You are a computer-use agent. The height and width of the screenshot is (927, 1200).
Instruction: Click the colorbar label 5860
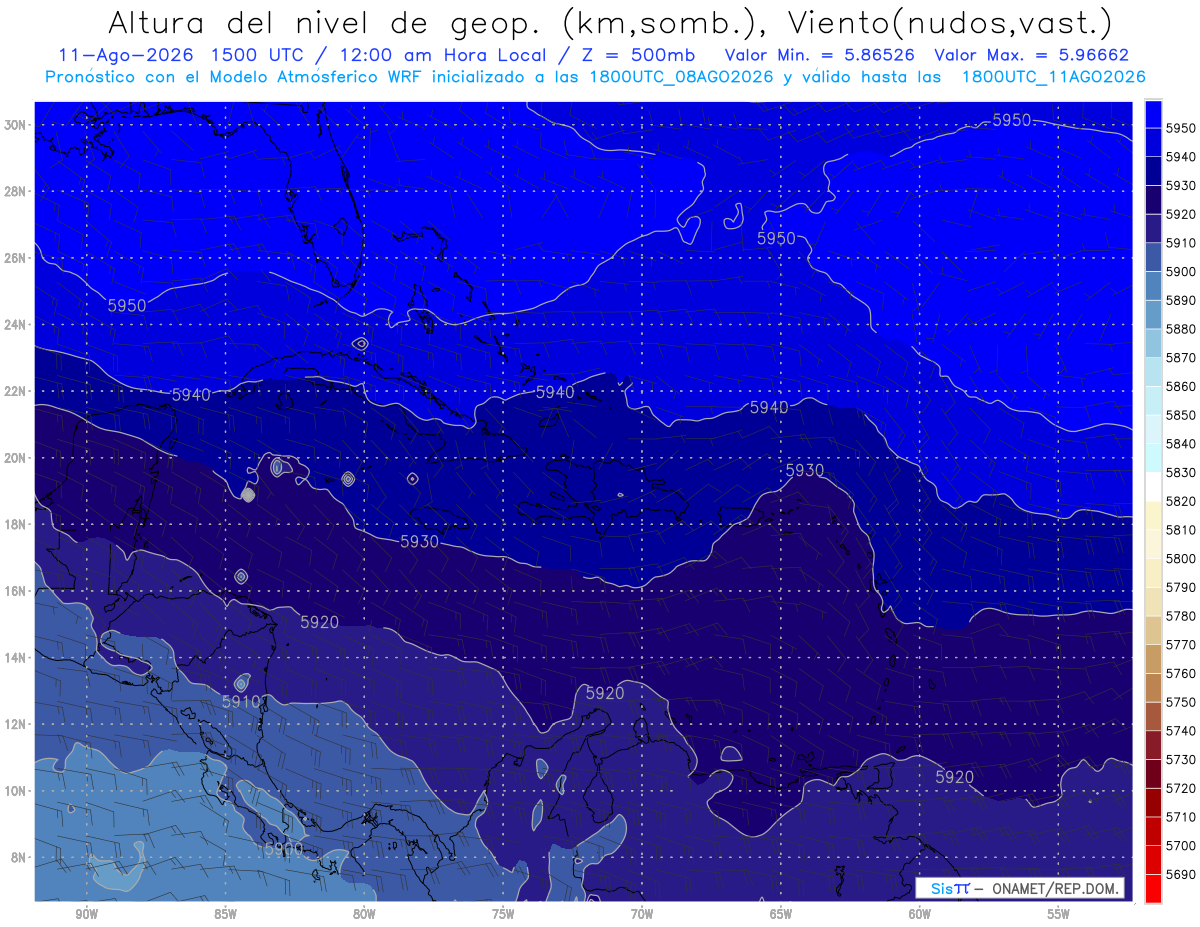point(1180,386)
